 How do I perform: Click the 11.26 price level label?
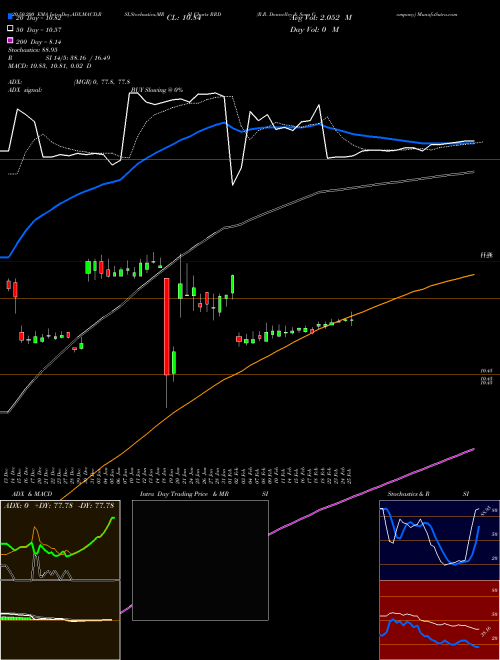point(486,255)
